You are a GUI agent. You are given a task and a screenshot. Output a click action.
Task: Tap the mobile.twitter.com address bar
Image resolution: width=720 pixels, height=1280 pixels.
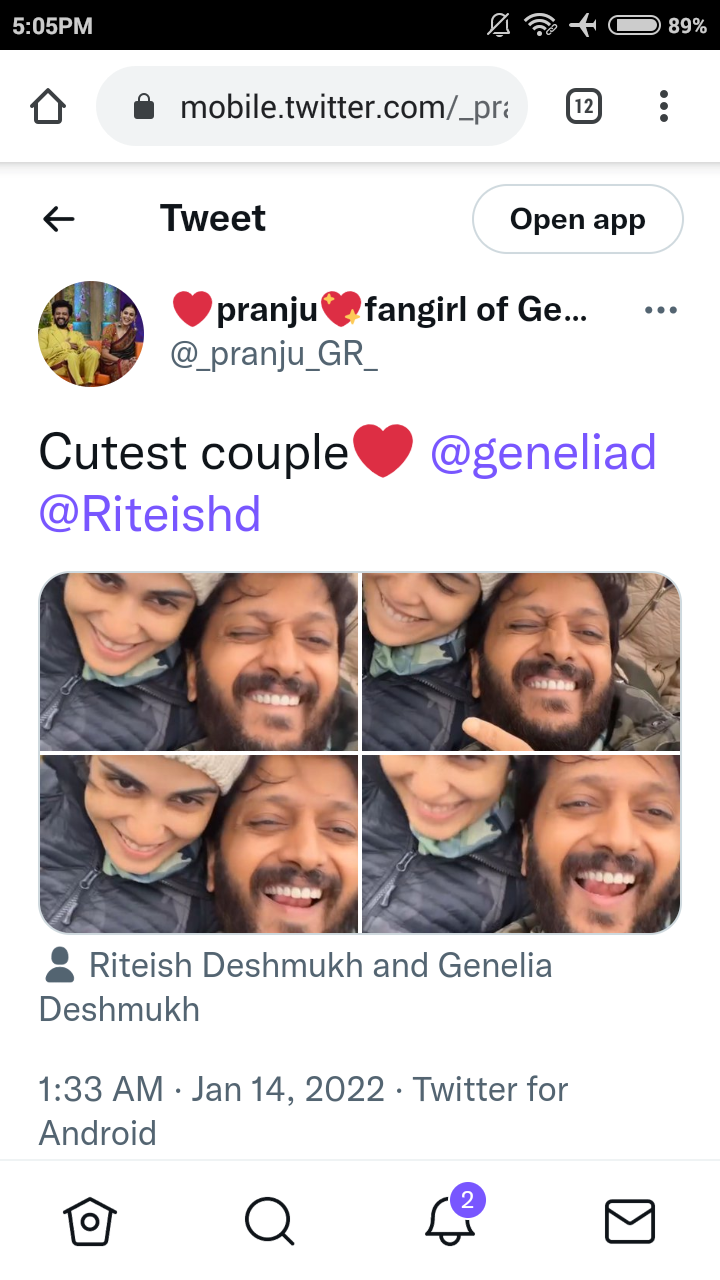click(312, 106)
